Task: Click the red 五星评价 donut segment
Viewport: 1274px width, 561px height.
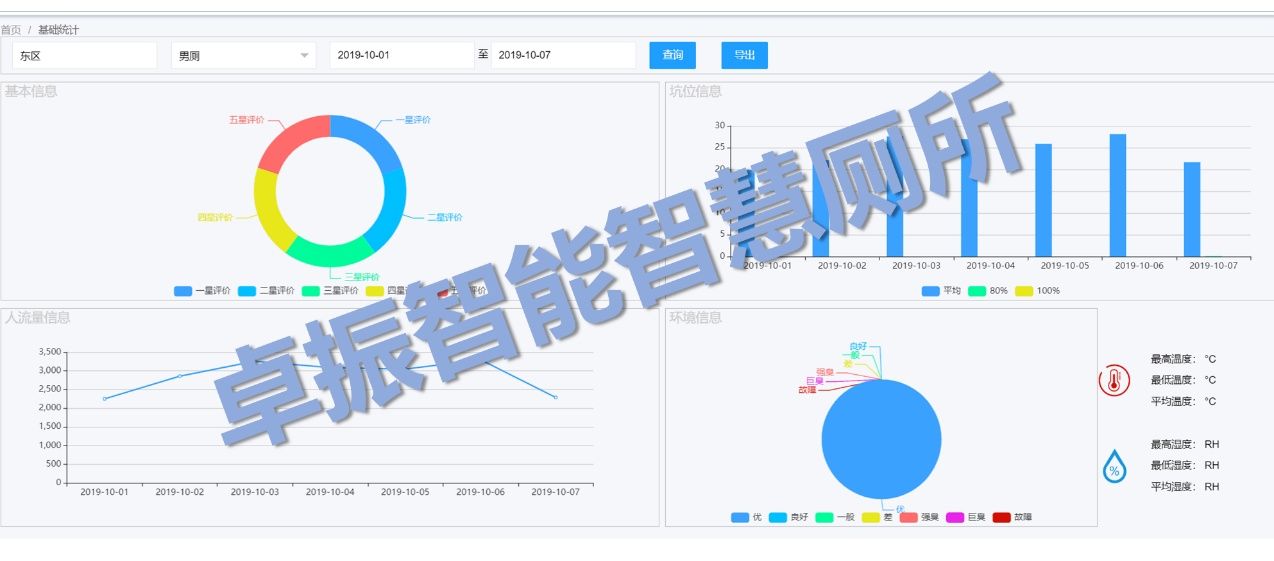Action: click(292, 141)
